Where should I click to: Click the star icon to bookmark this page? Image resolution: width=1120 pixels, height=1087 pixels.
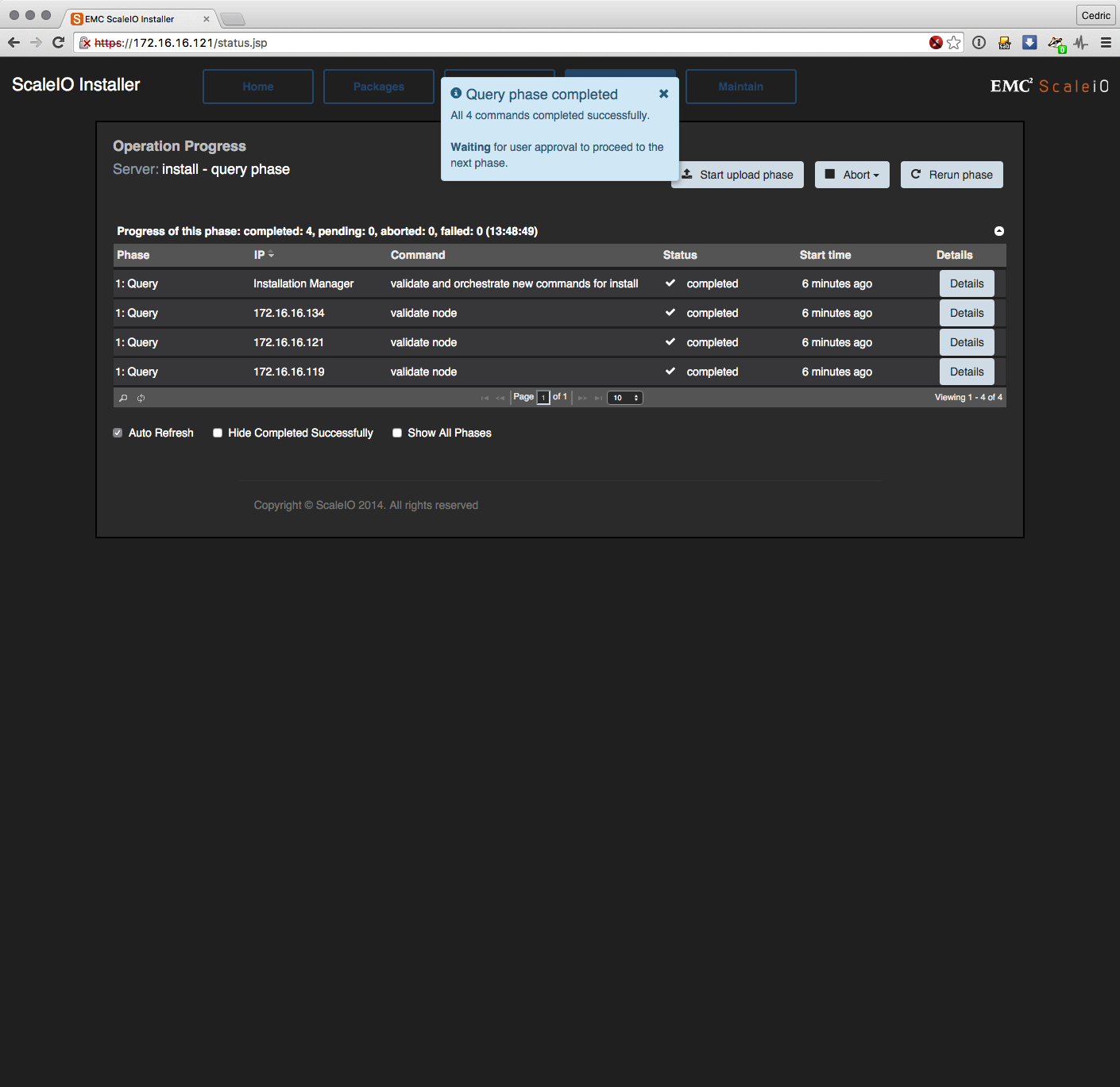[x=954, y=43]
